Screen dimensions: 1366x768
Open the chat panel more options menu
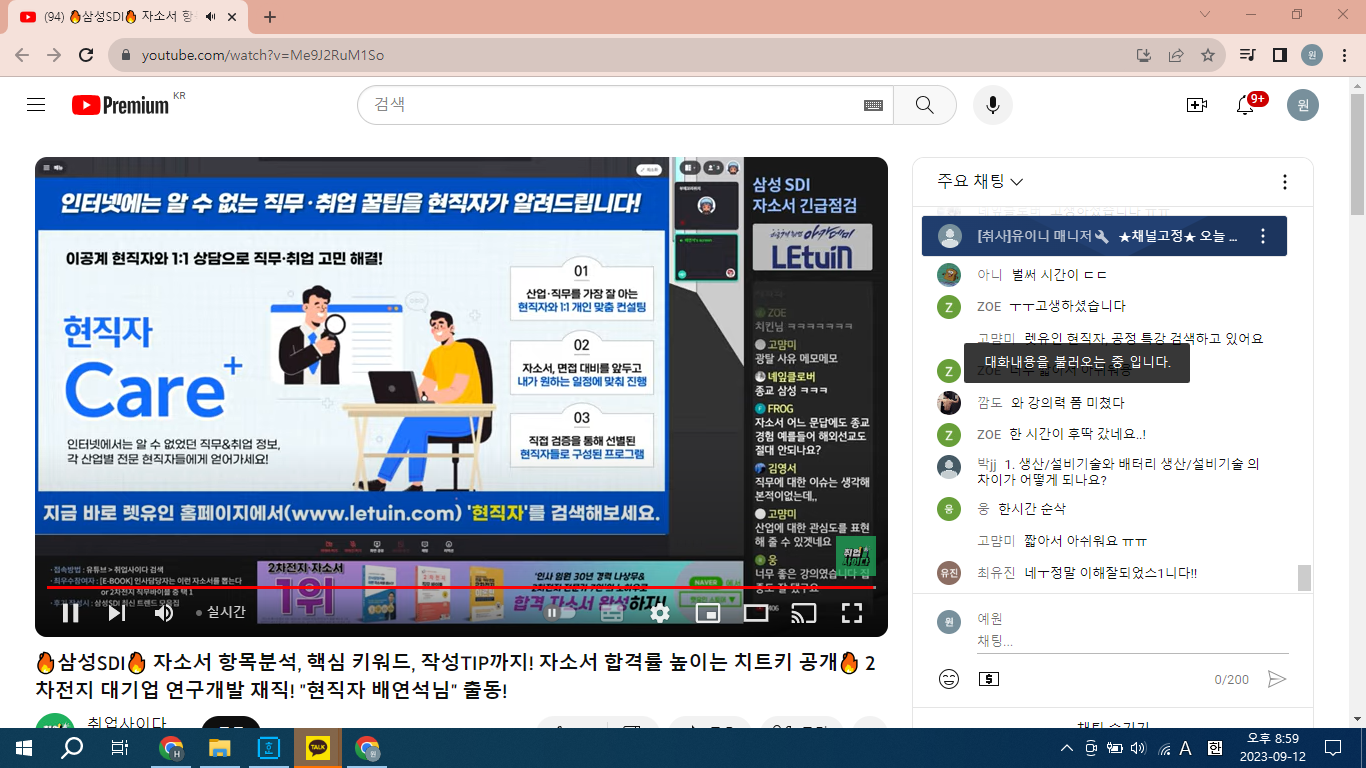(1285, 182)
